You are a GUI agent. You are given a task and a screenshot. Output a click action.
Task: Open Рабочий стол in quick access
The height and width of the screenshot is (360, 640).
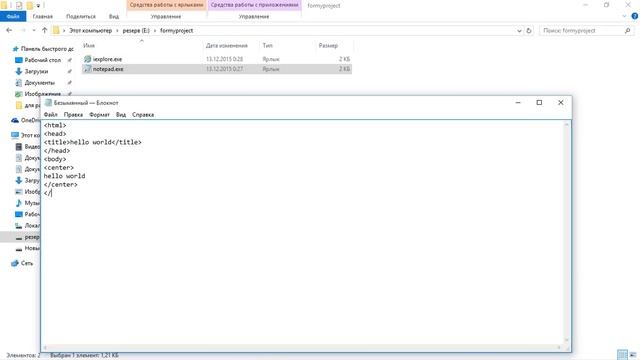point(42,60)
